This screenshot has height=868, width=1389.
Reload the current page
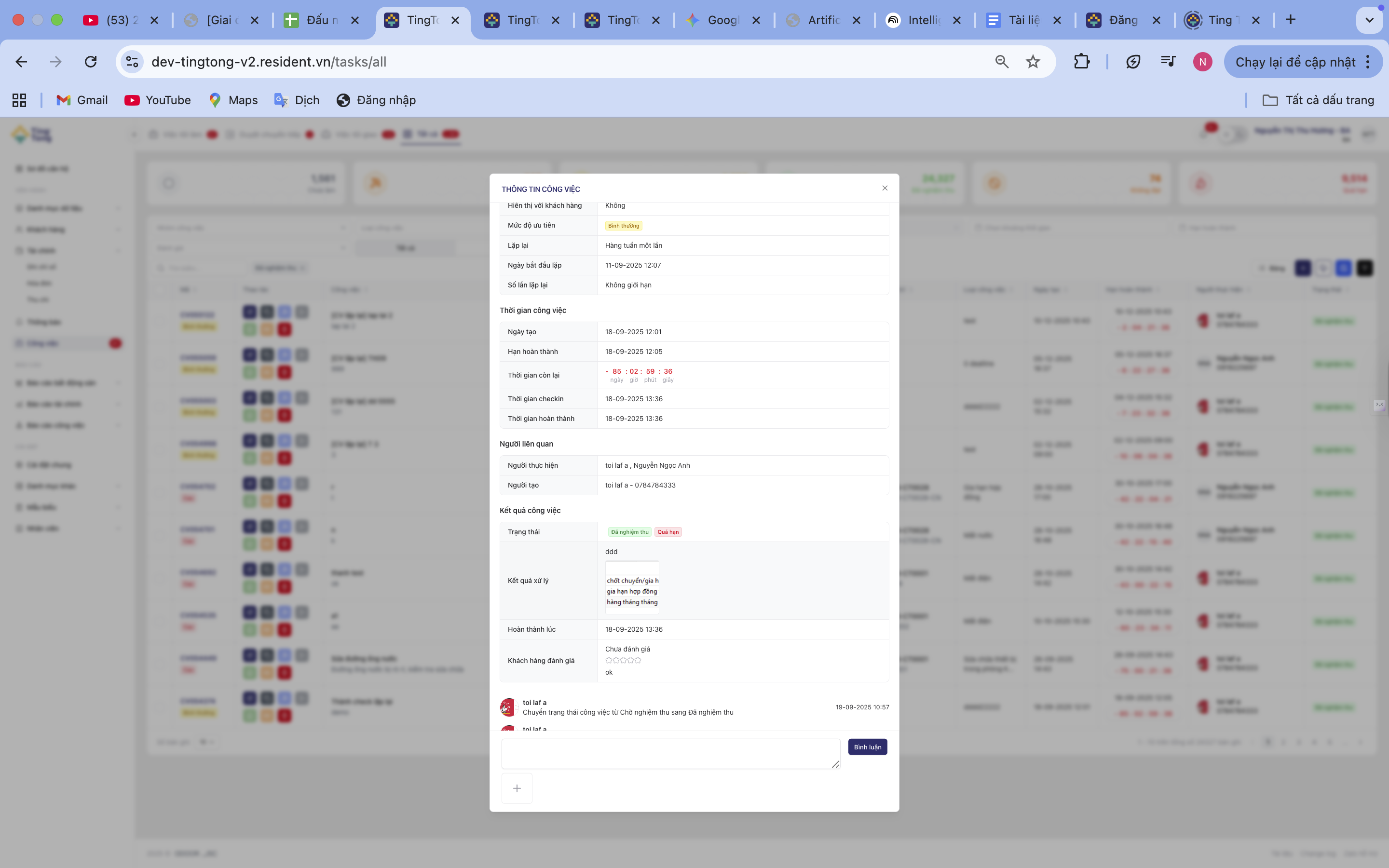[x=91, y=62]
